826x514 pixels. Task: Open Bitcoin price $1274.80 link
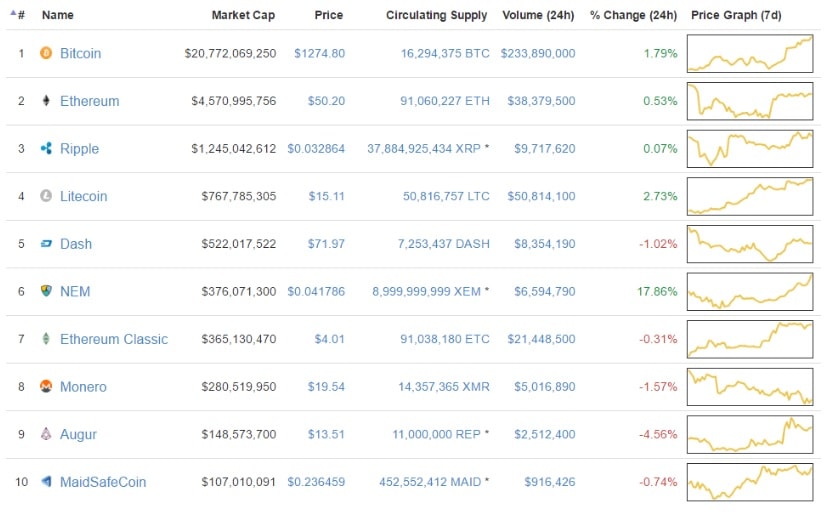tap(318, 53)
